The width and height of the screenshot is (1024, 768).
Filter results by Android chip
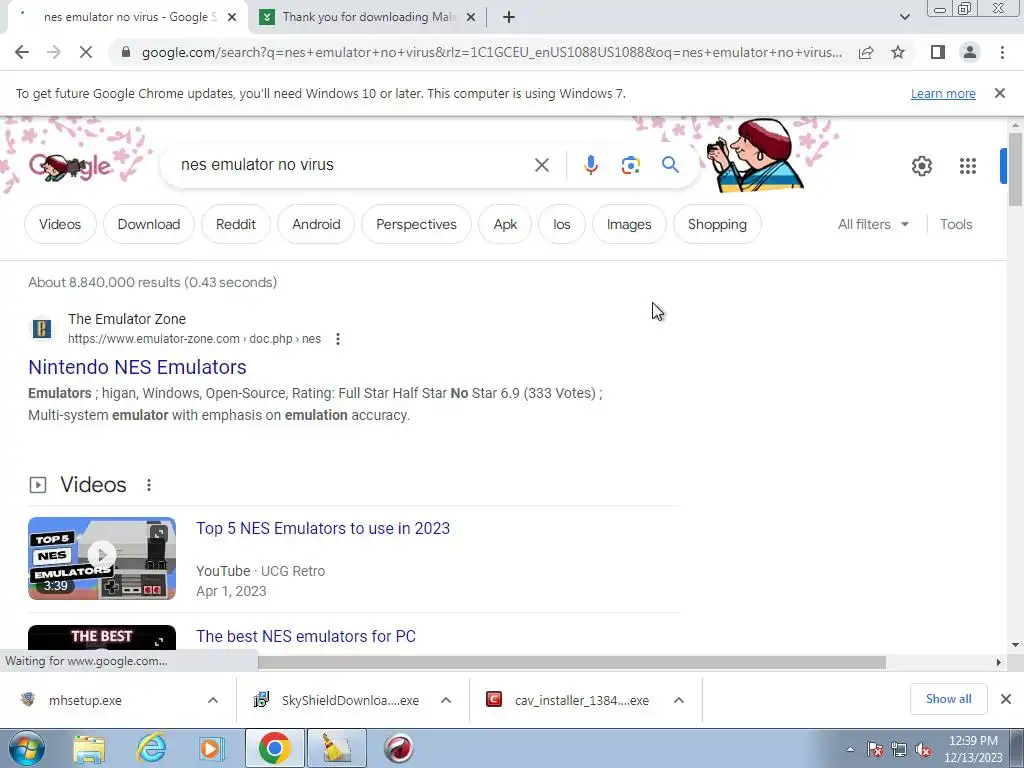(x=316, y=224)
